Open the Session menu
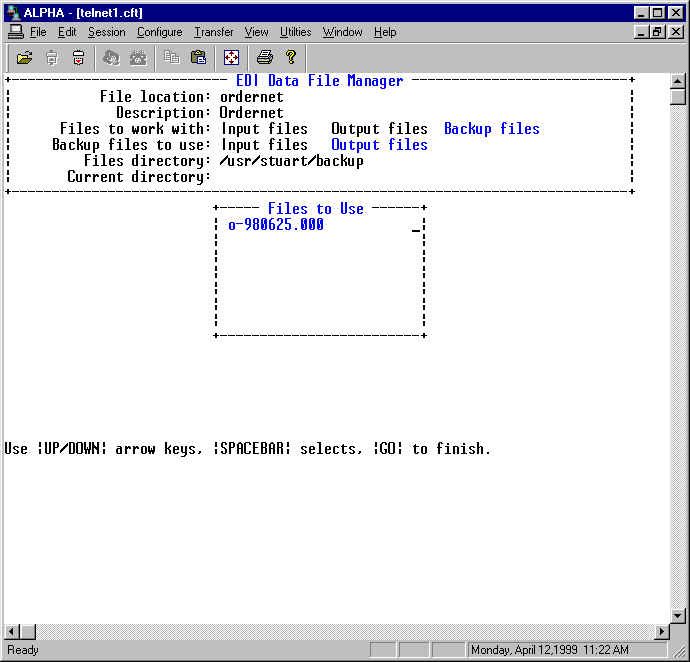690x662 pixels. [x=106, y=32]
